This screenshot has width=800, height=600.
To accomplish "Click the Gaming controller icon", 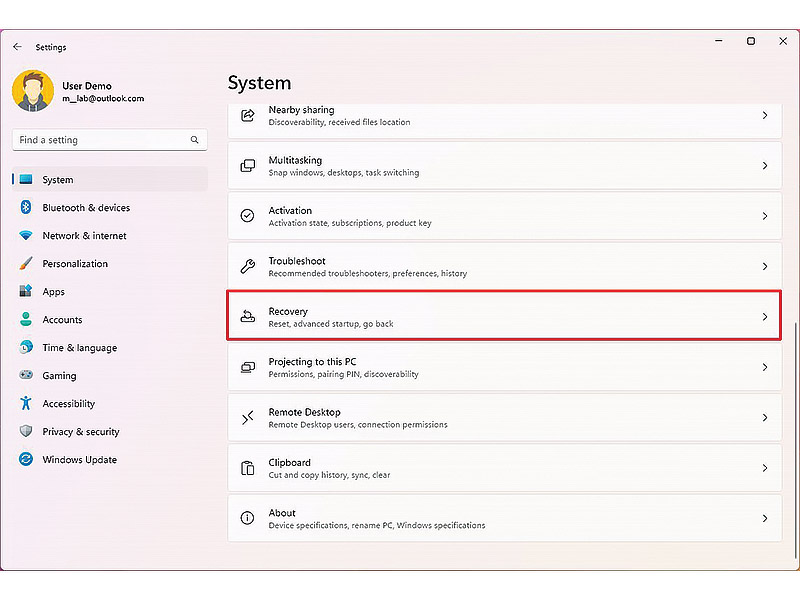I will pos(26,375).
